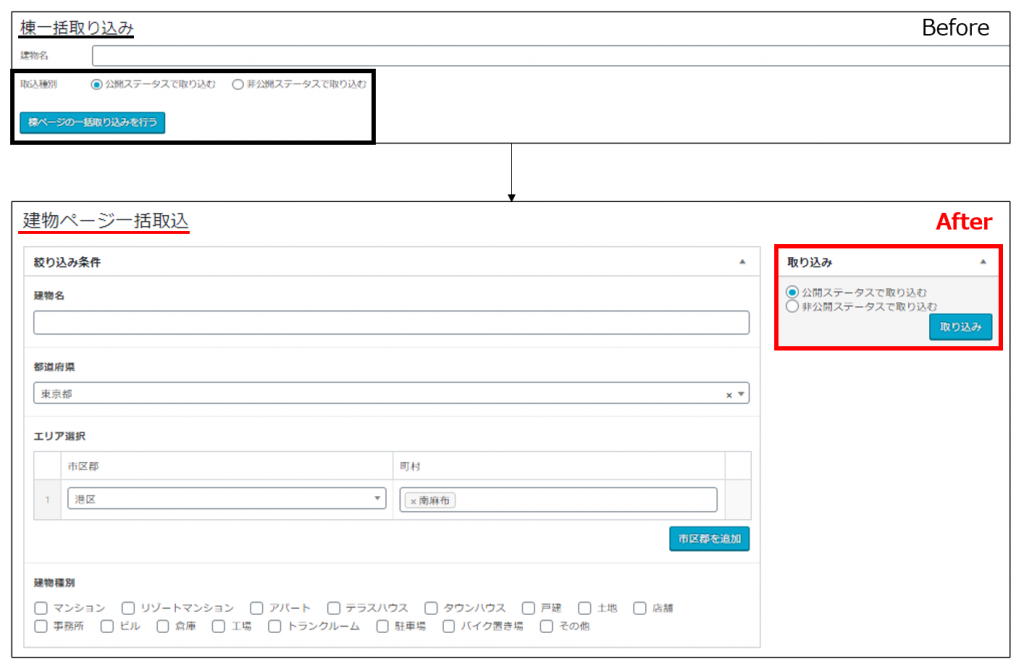Tick the その他 checkbox
The height and width of the screenshot is (667, 1024).
[x=547, y=627]
